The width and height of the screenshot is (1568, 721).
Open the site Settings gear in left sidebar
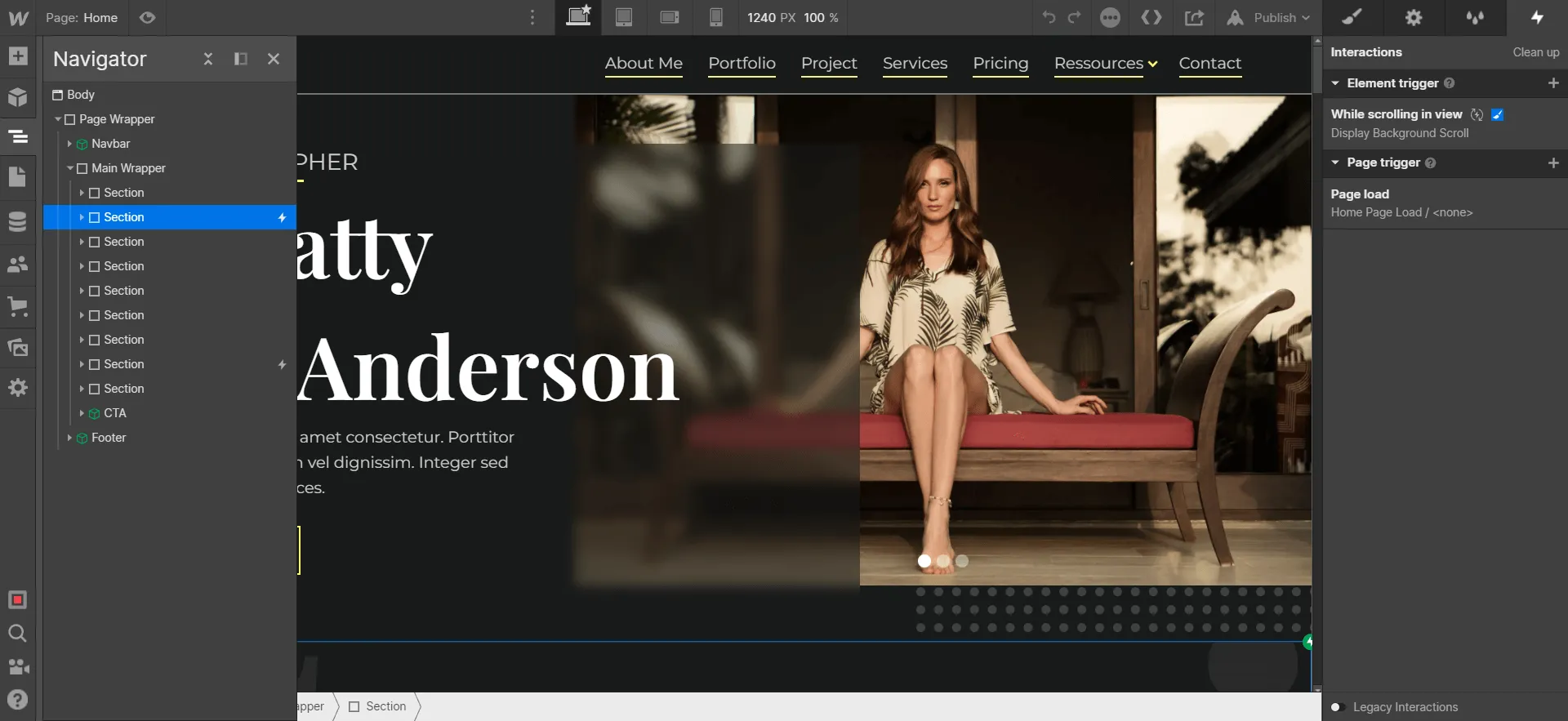point(18,387)
